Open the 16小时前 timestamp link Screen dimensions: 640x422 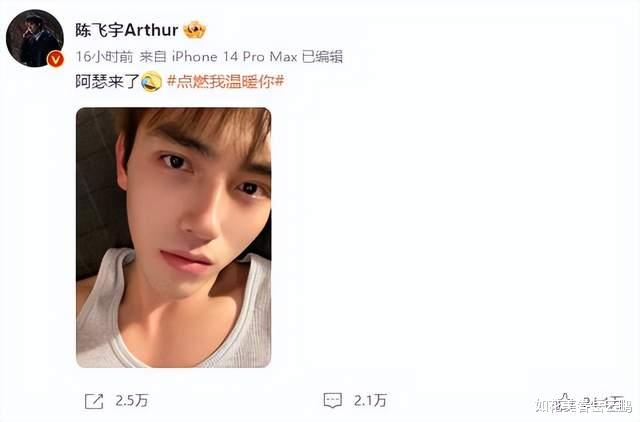pyautogui.click(x=104, y=57)
